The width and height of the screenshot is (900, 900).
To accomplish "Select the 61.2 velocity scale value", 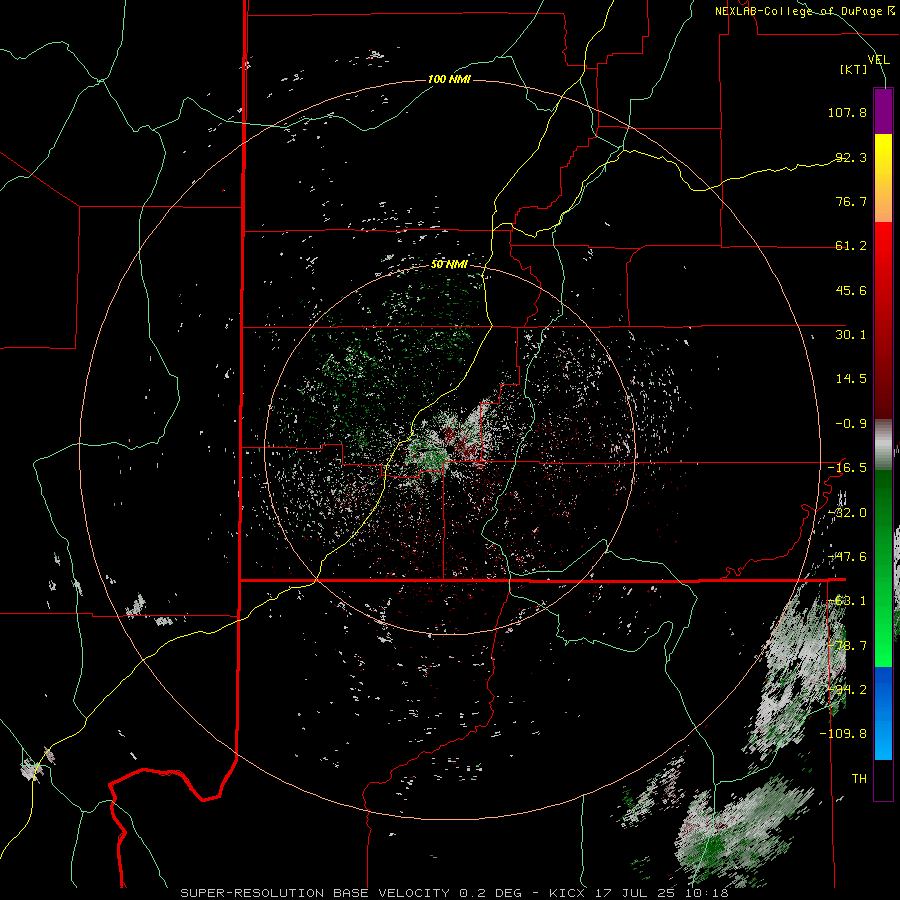I will pos(851,246).
